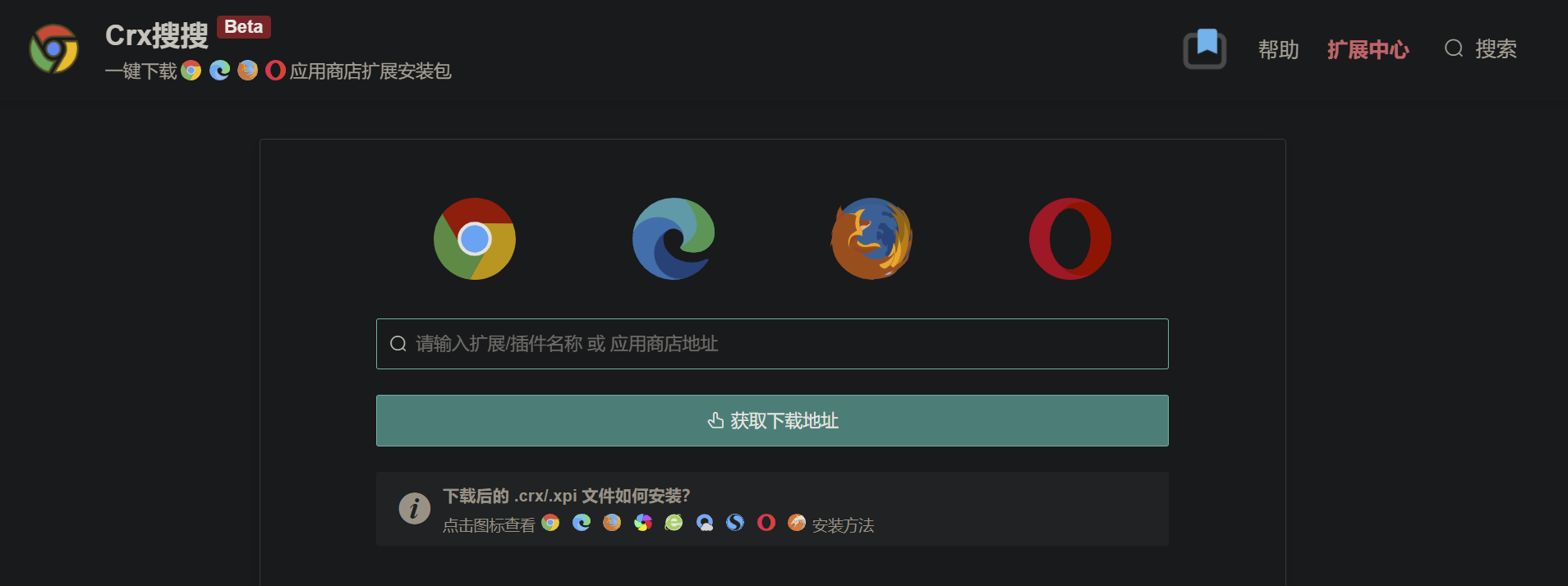Select the large Microsoft Edge icon

[674, 239]
